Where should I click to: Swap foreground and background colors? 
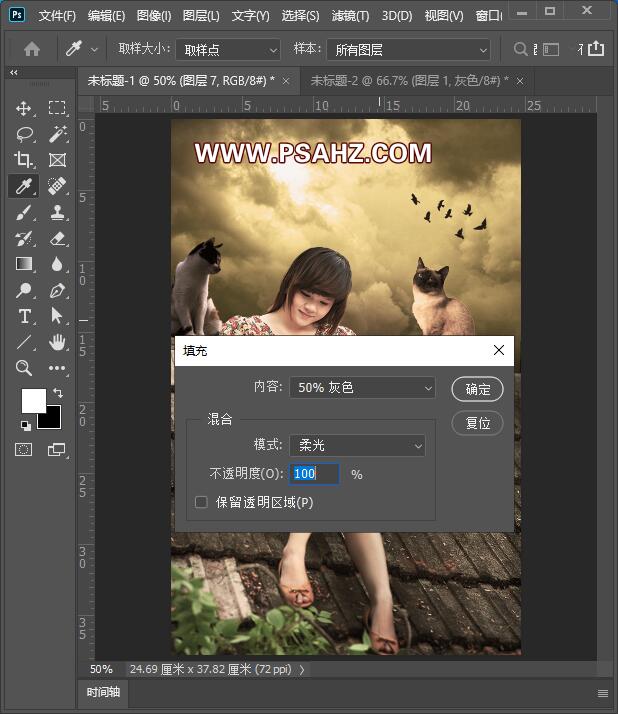(x=58, y=393)
